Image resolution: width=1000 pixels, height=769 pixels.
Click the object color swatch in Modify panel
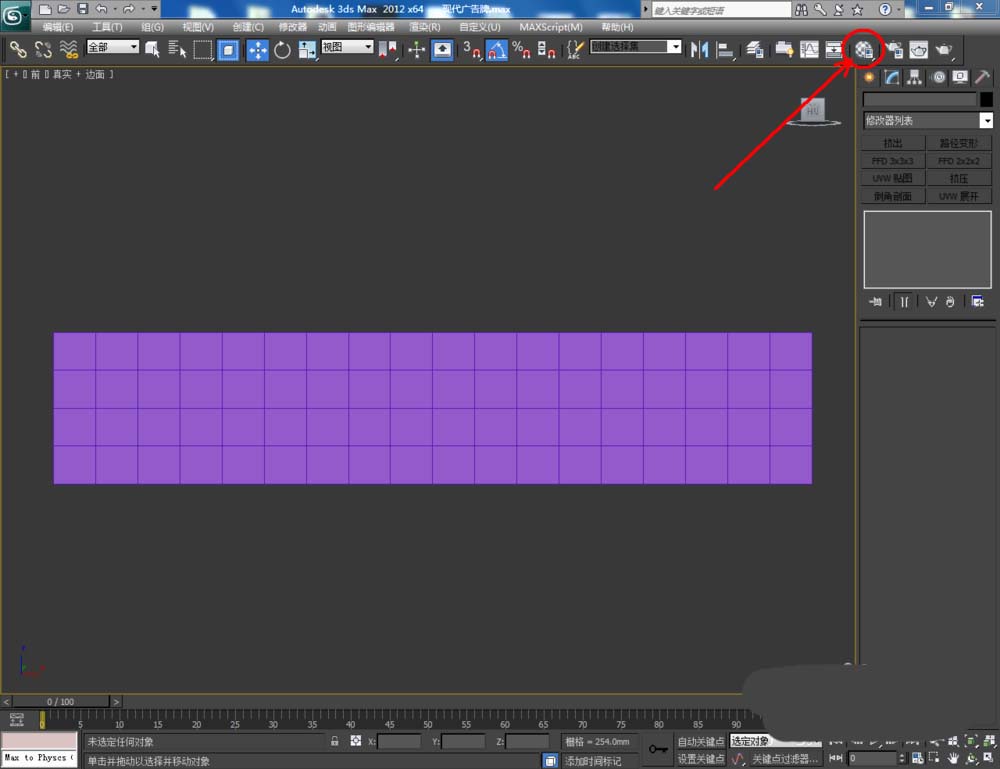(x=986, y=99)
